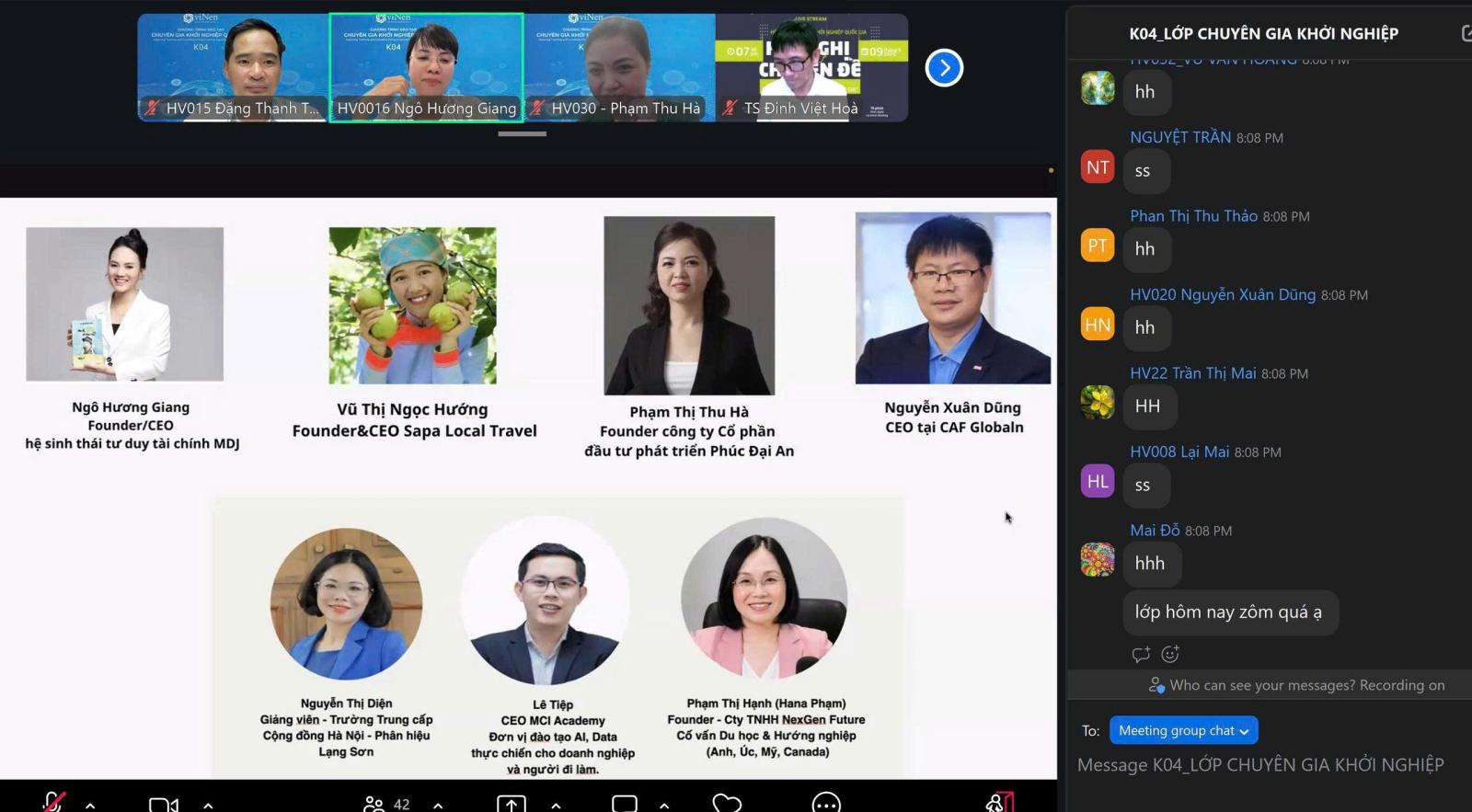Add emoji reaction to latest message
1472x812 pixels.
1170,655
